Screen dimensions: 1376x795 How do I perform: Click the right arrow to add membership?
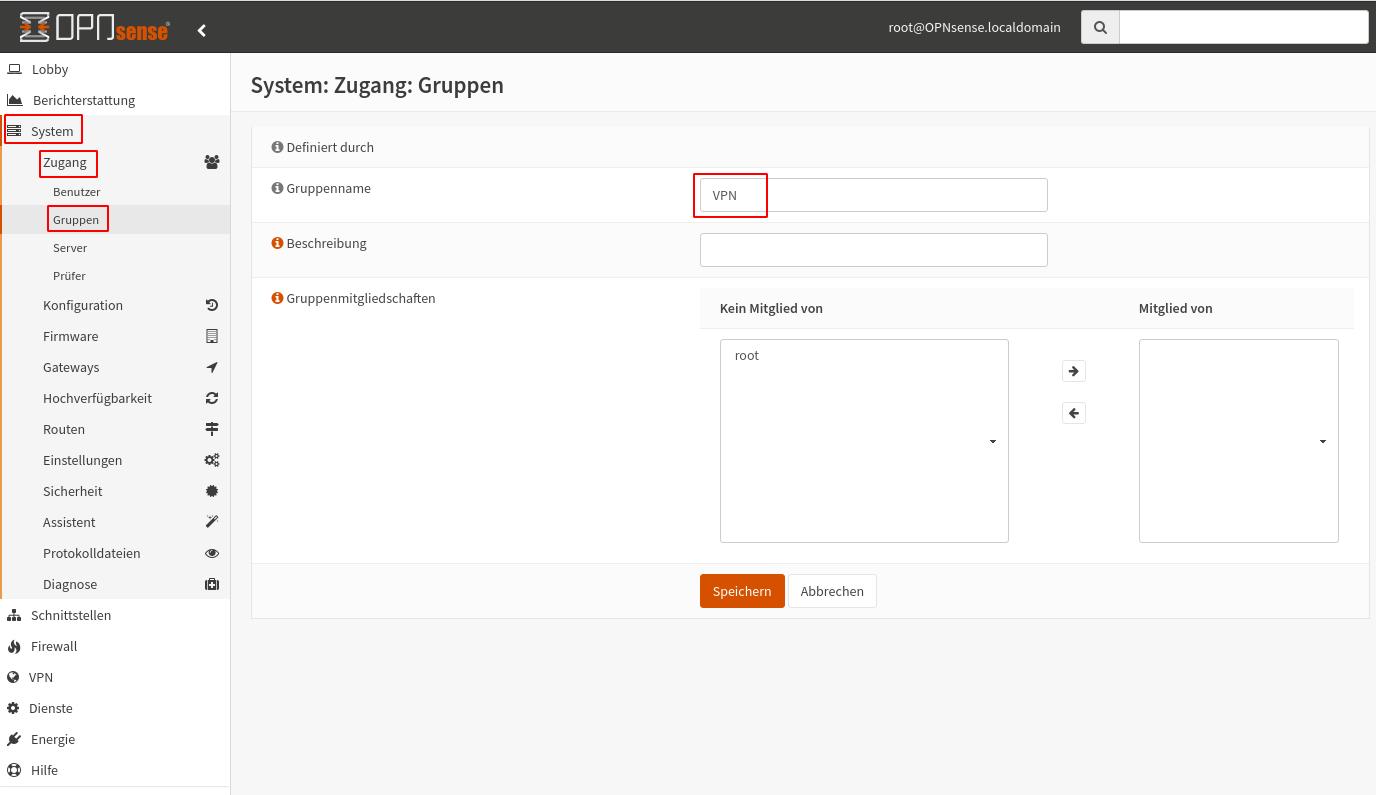[x=1073, y=371]
